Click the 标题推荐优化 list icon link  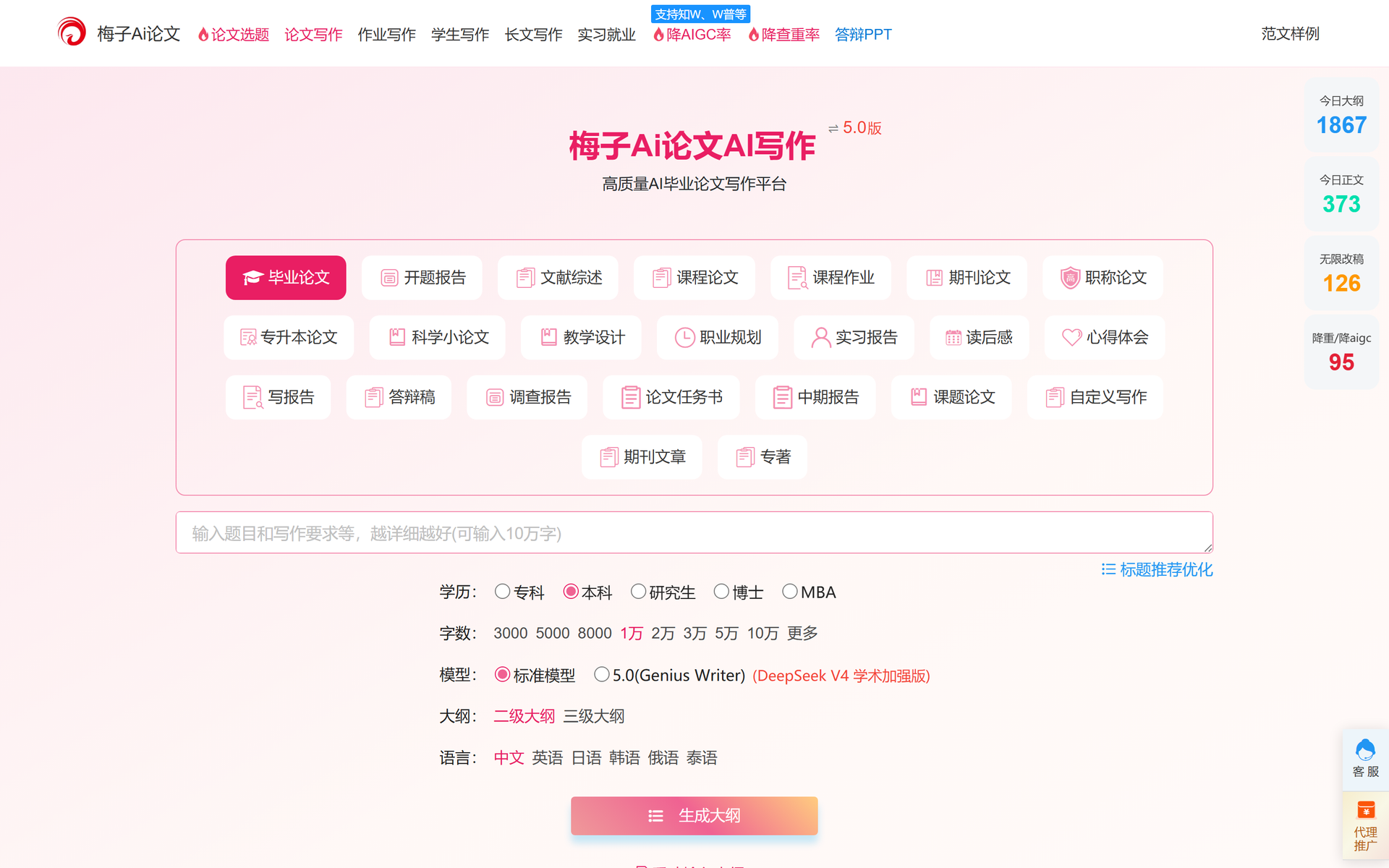tap(1156, 570)
